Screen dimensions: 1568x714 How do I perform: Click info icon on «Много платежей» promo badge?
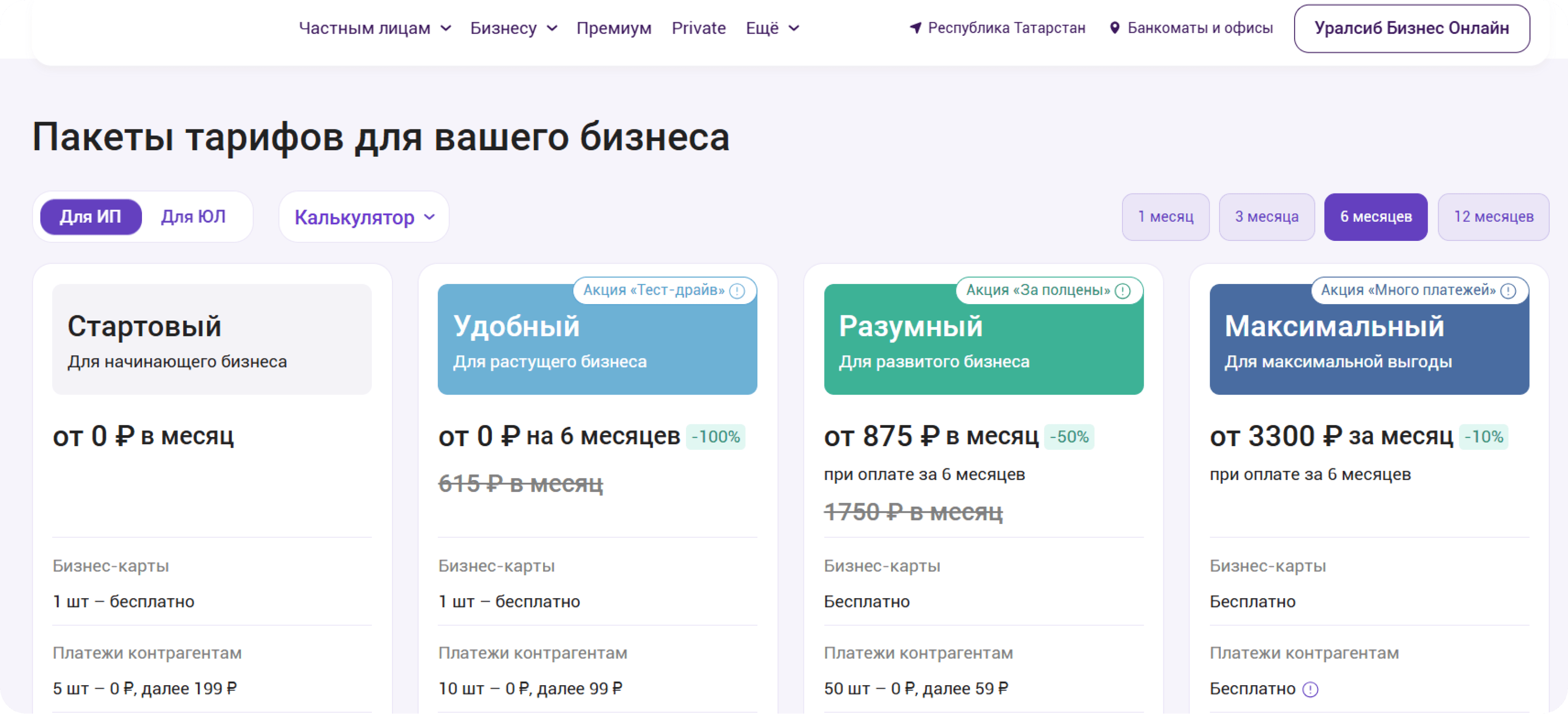[x=1508, y=291]
